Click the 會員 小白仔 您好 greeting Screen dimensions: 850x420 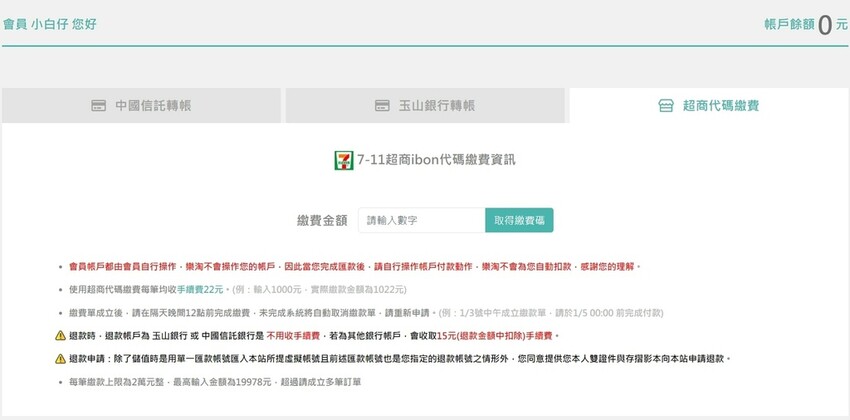point(50,24)
